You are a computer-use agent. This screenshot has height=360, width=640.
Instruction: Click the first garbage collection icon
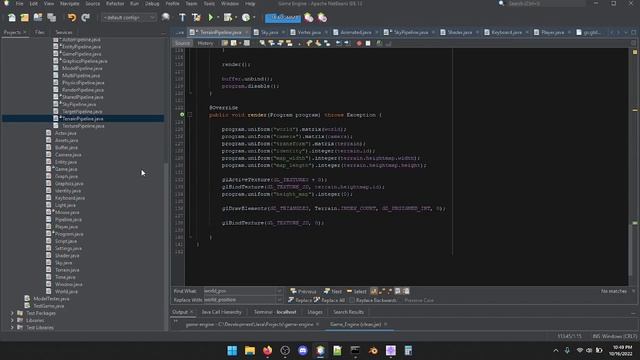(309, 18)
